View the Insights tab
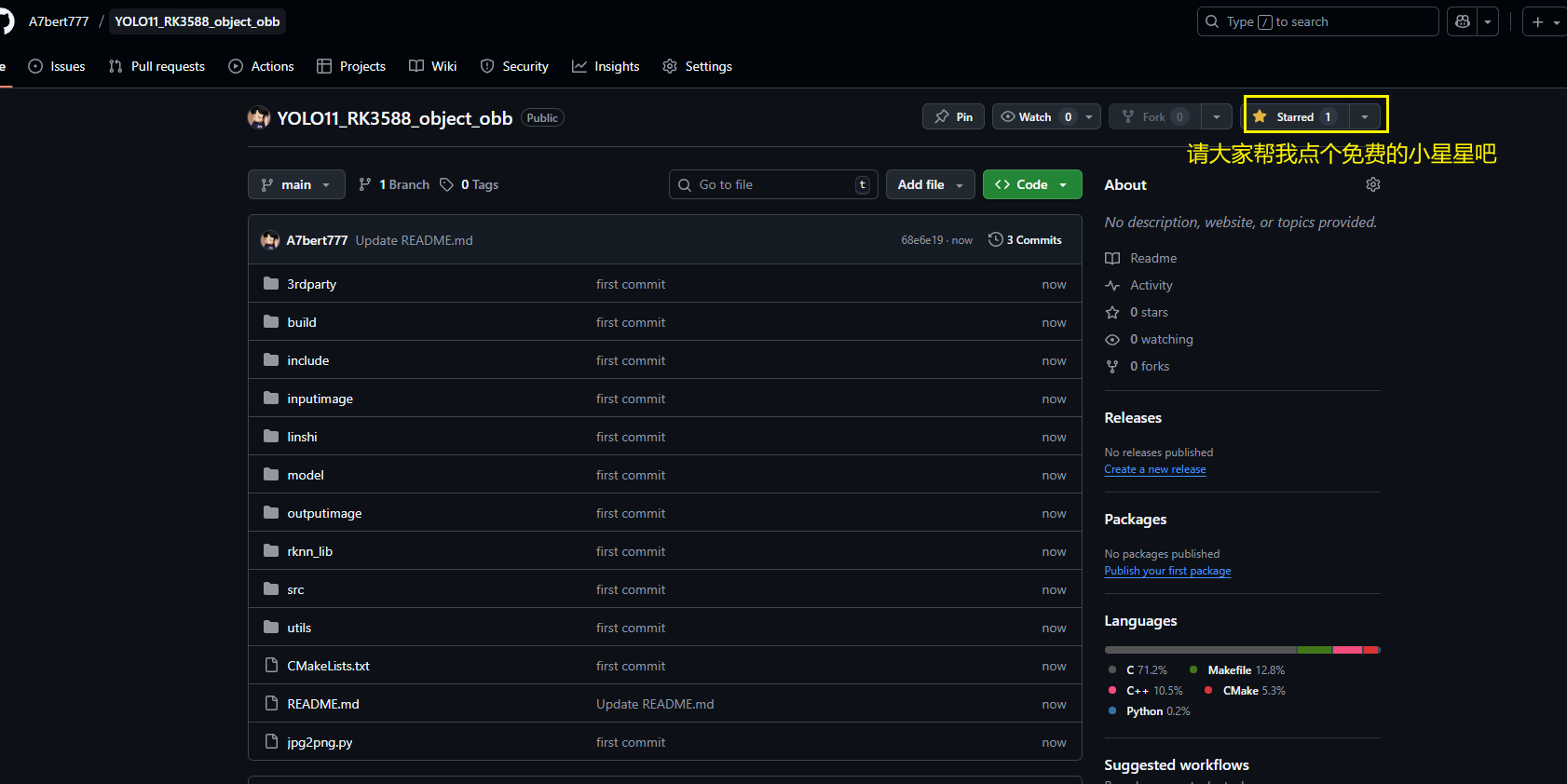The height and width of the screenshot is (784, 1567). click(606, 66)
